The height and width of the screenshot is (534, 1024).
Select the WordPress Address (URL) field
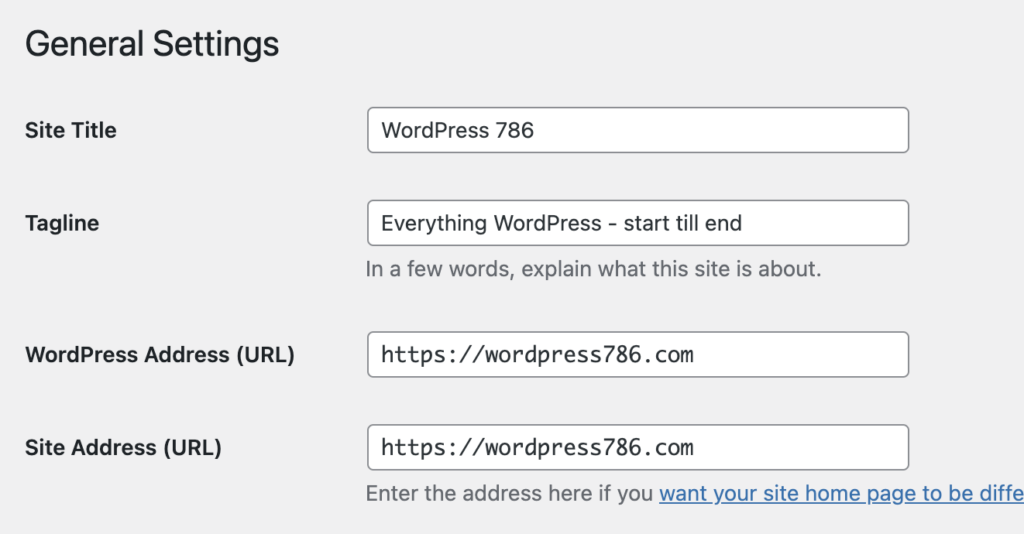(637, 354)
